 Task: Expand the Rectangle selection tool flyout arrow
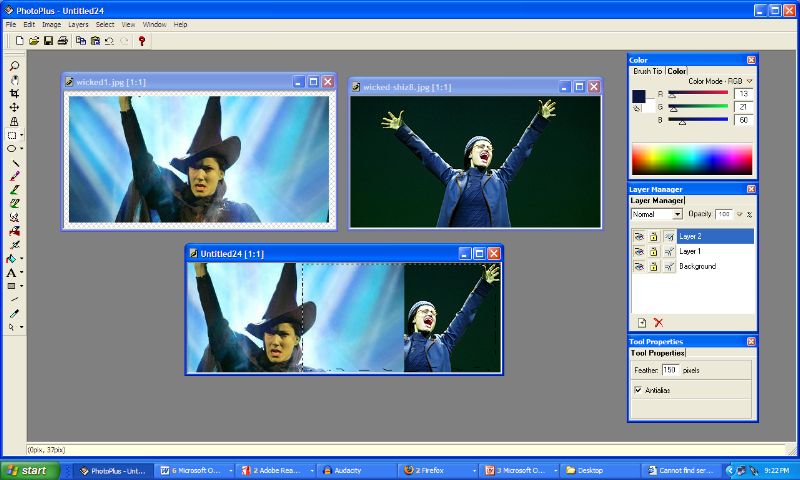[21, 135]
